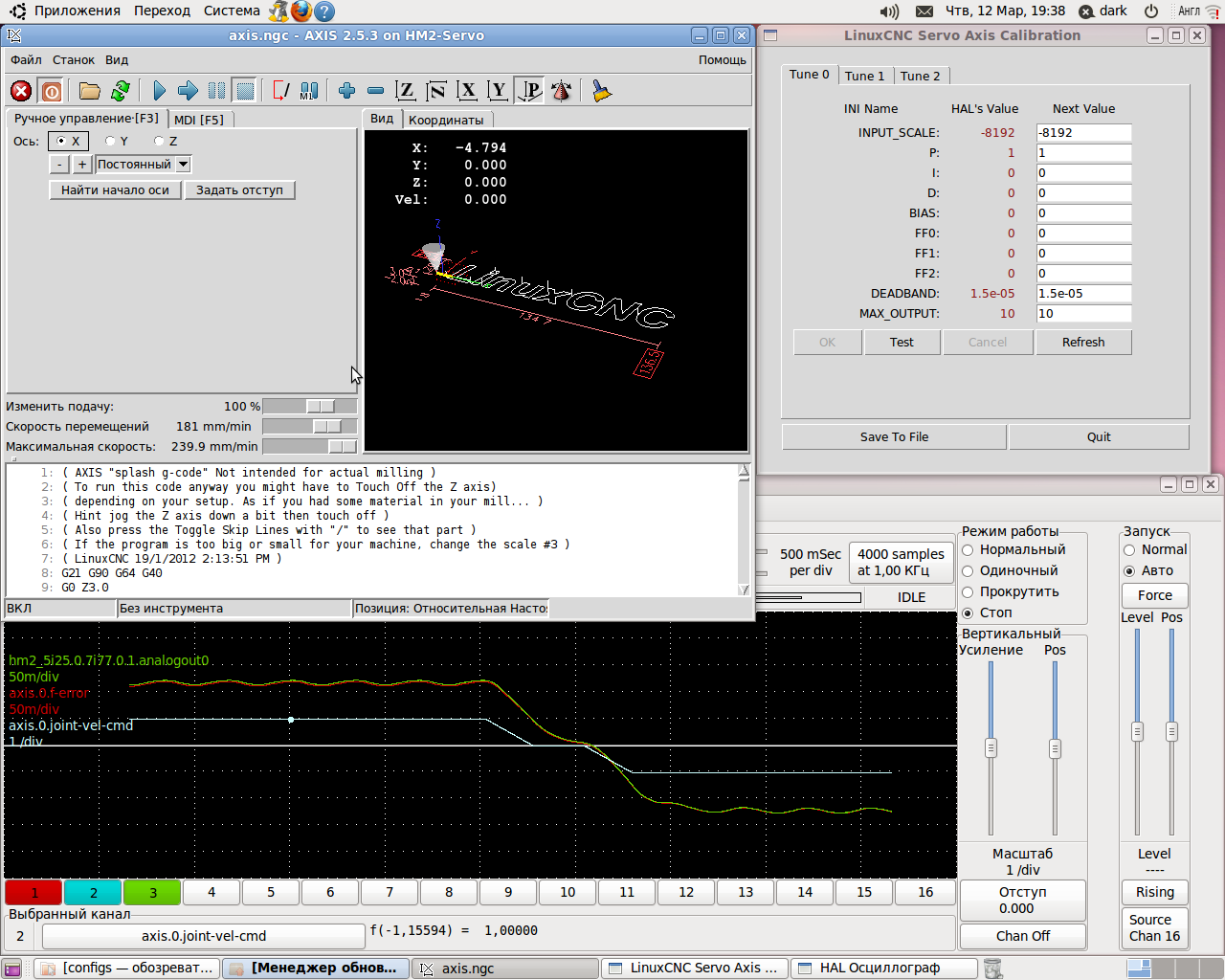Select the Y axis radio button
1225x980 pixels.
pyautogui.click(x=111, y=142)
